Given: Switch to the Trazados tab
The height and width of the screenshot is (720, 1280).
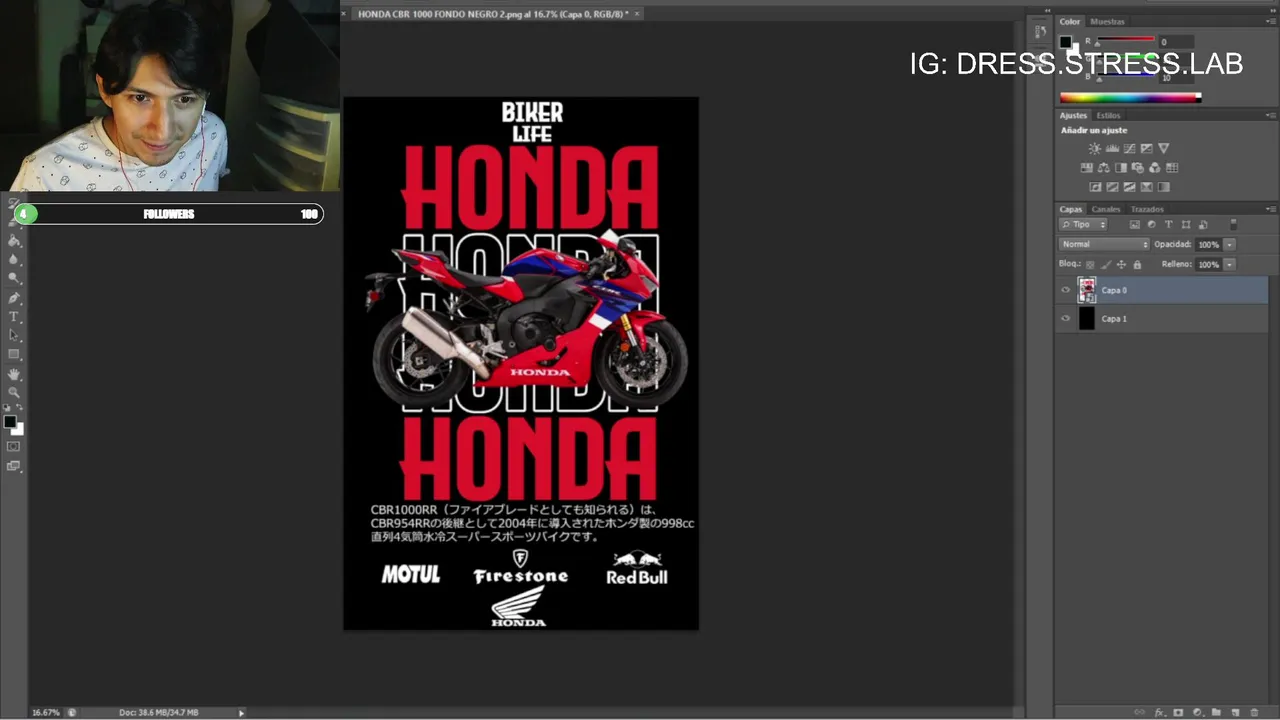Looking at the screenshot, I should pos(1147,209).
